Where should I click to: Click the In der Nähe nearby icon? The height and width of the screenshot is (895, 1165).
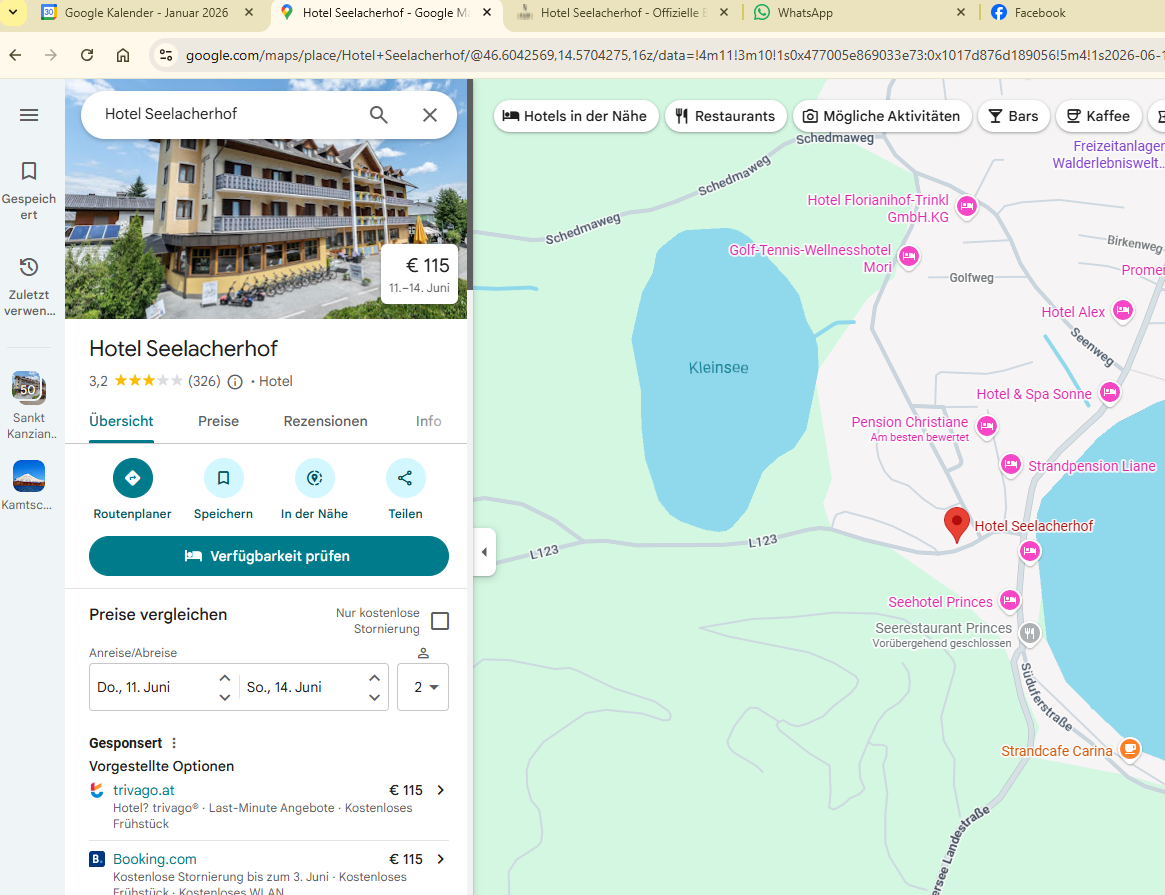[314, 478]
